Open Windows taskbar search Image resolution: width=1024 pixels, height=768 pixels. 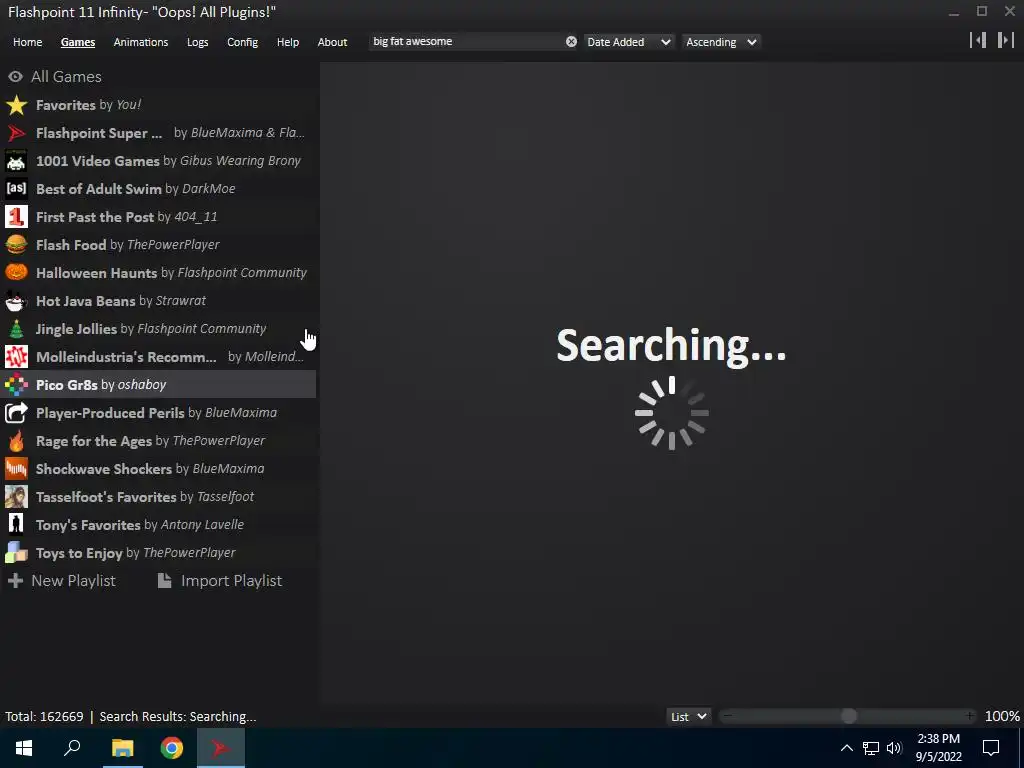coord(72,748)
